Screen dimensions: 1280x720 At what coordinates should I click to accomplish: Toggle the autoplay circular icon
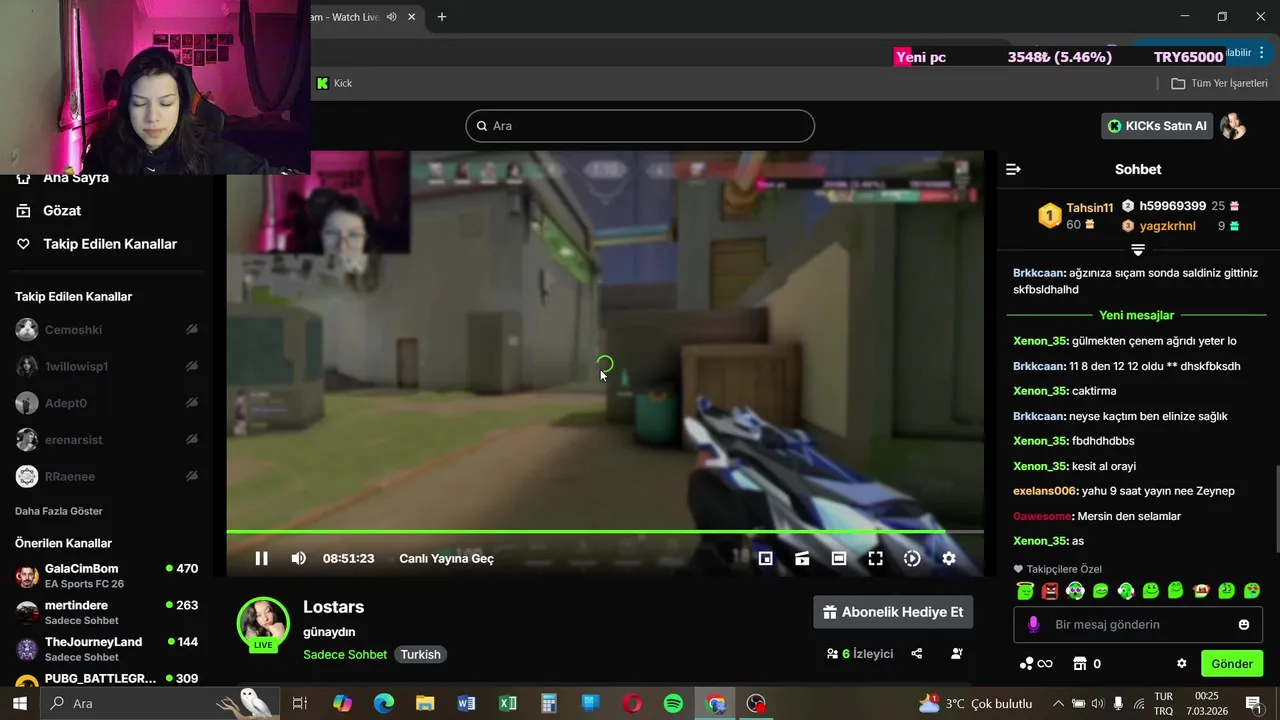[912, 559]
